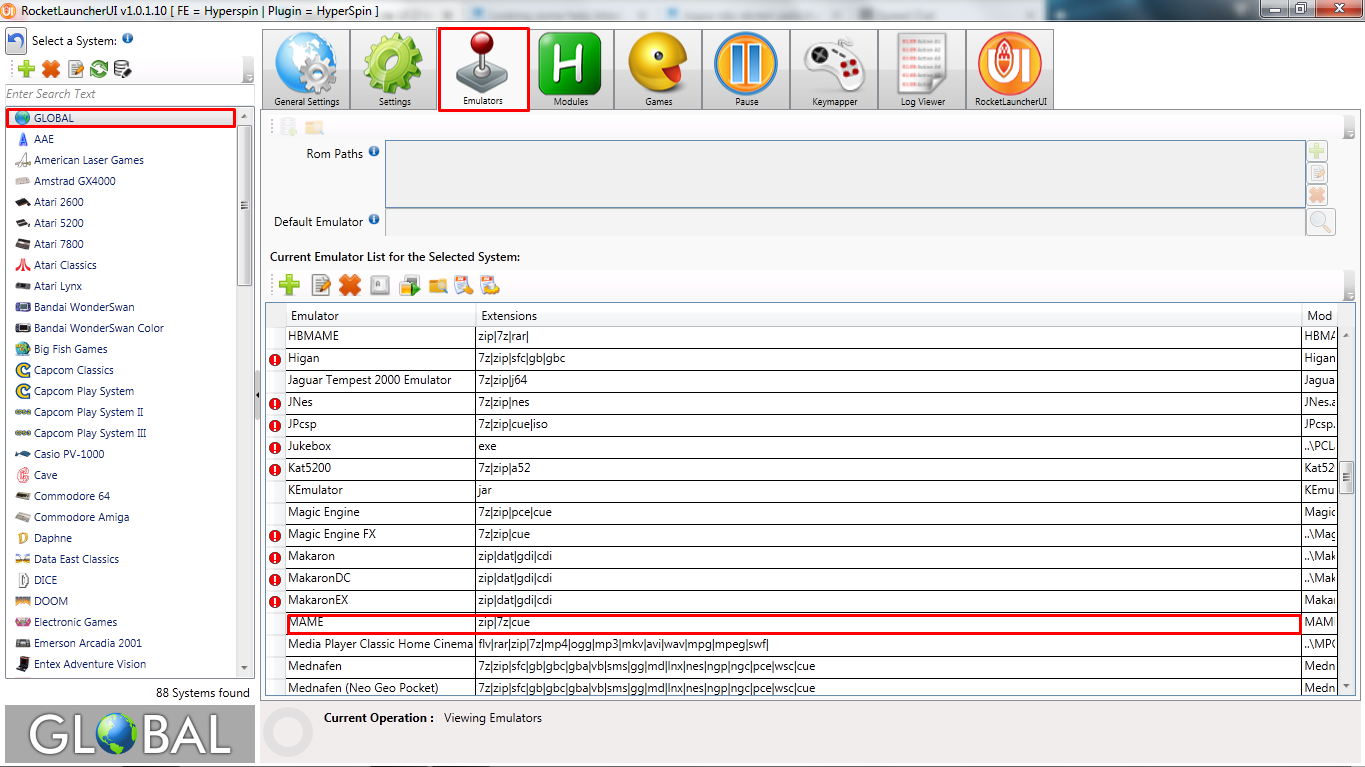Click the systems list vertical scrollbar thumb
Screen dimensions: 1365x767
pyautogui.click(x=245, y=205)
